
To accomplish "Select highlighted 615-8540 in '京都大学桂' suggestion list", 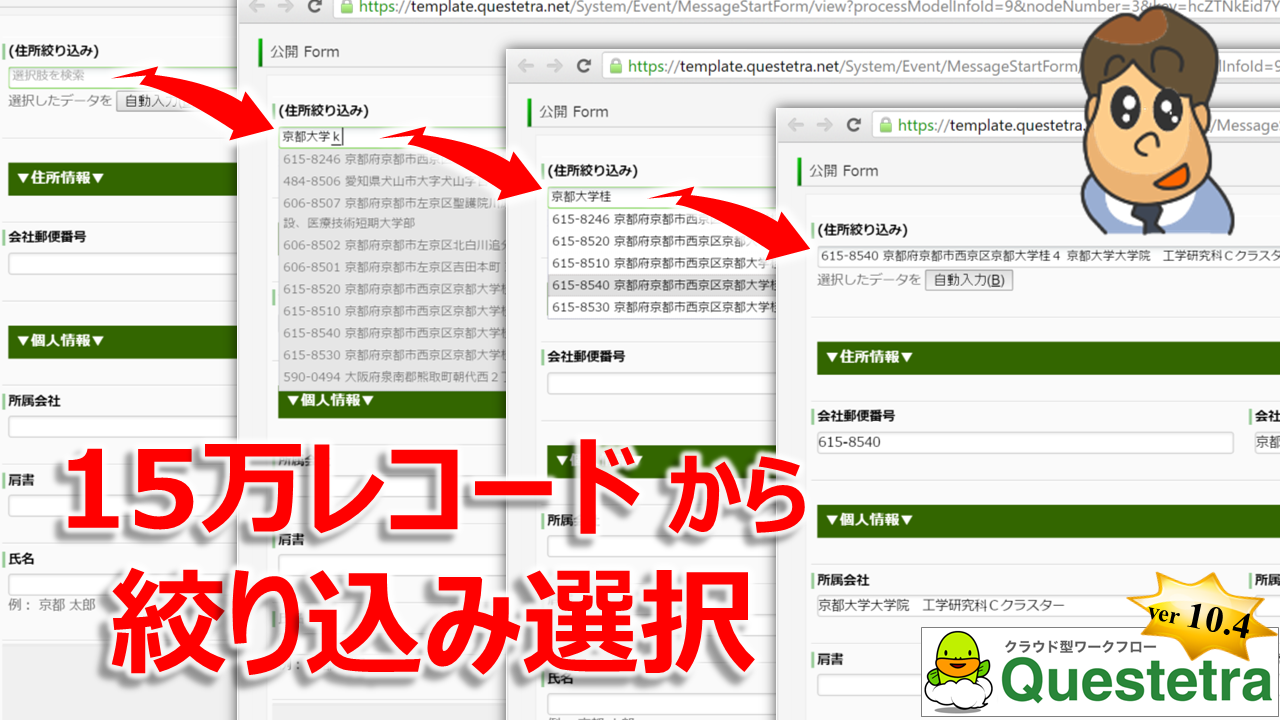I will pos(662,285).
